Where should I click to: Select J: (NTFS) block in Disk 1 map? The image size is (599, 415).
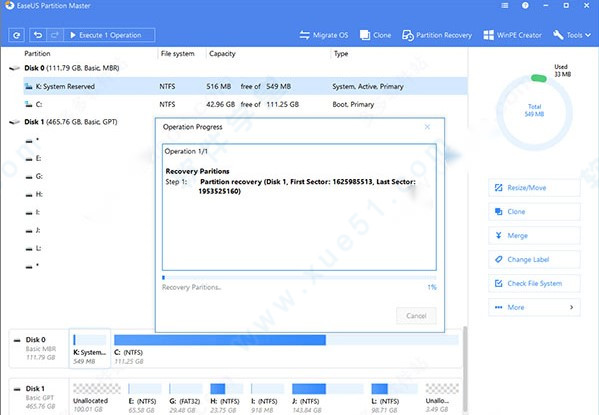point(328,398)
